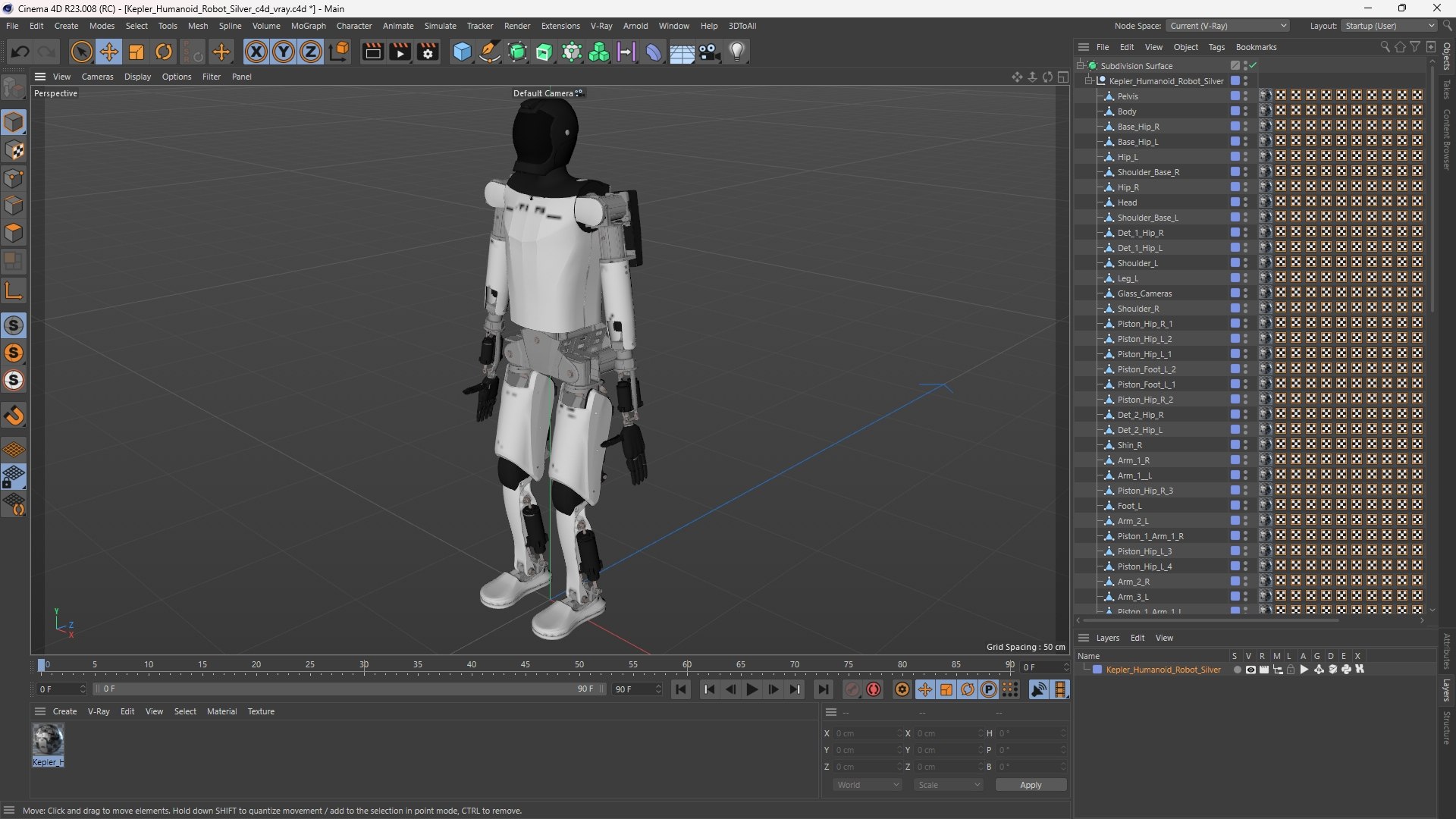Open the V-Ray menu in menu bar
Viewport: 1456px width, 819px height.
click(x=601, y=26)
